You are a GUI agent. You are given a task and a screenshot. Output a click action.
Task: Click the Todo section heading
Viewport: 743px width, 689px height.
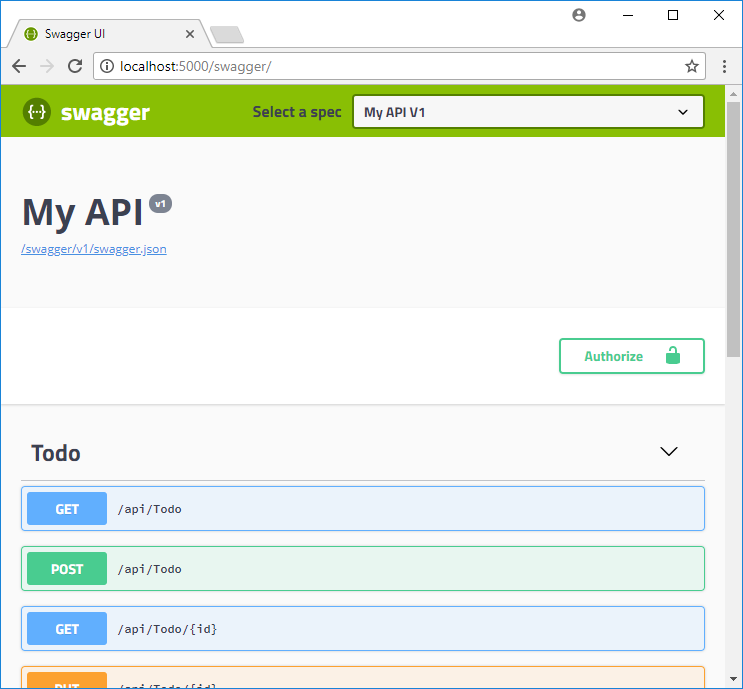[x=56, y=453]
